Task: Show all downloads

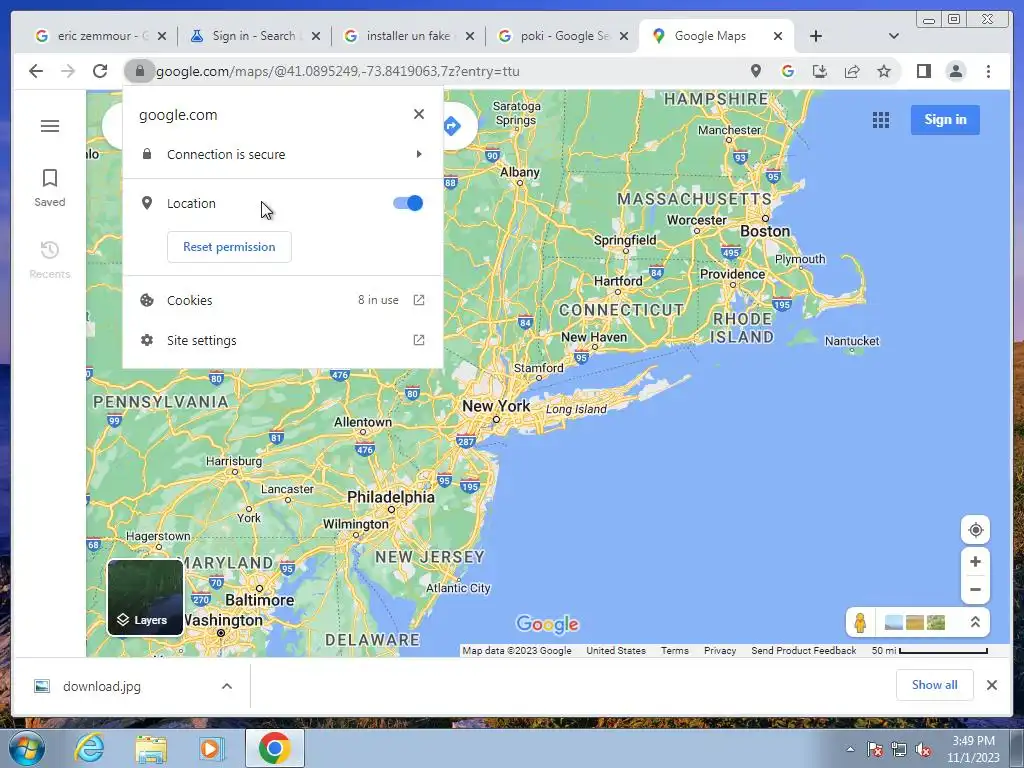Action: point(935,684)
